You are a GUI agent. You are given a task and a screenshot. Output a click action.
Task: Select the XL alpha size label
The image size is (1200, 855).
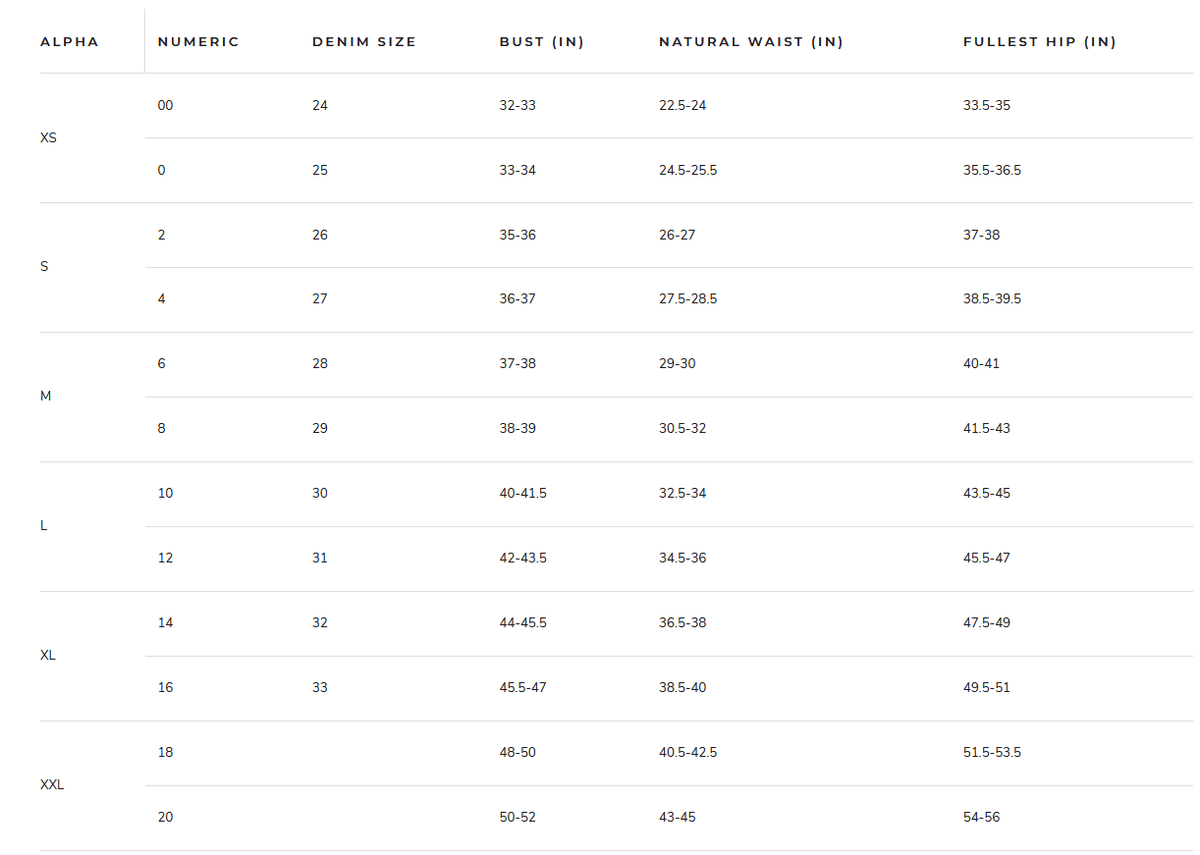pos(48,655)
